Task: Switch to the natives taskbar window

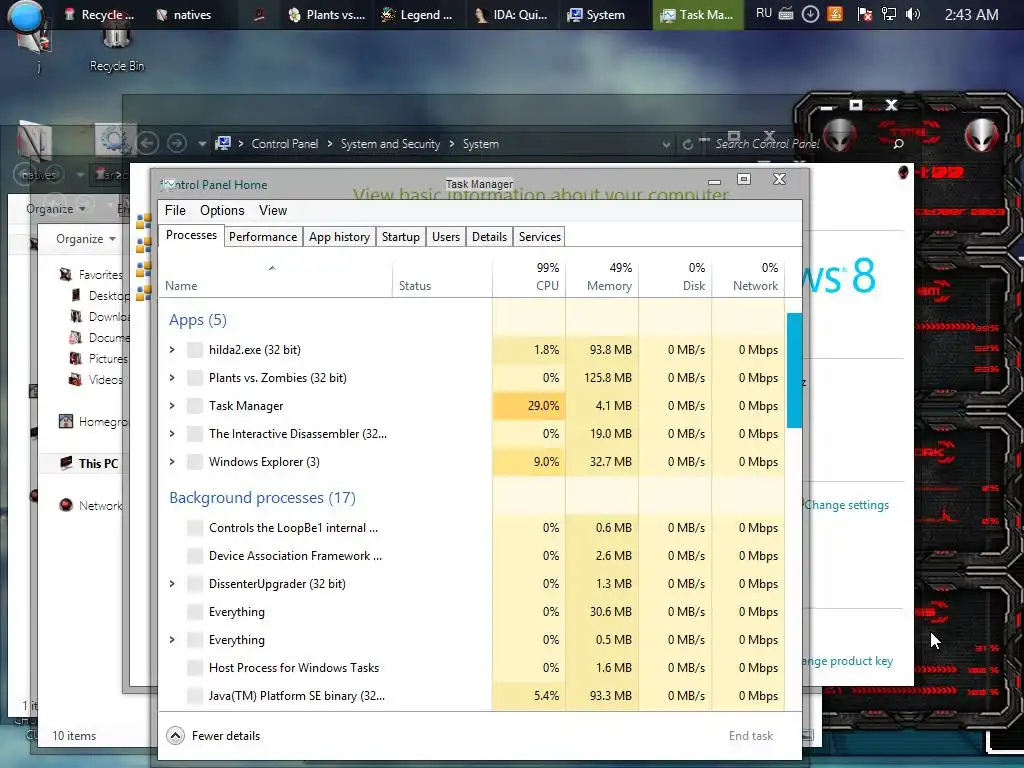Action: click(x=185, y=14)
